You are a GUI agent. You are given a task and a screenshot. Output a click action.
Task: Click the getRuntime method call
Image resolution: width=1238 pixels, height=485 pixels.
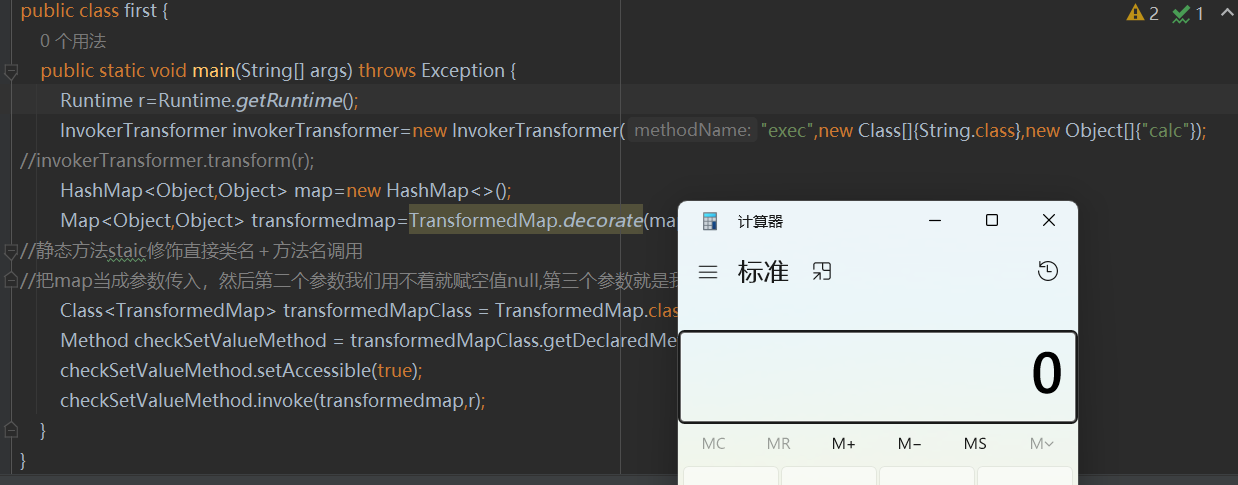click(x=288, y=101)
